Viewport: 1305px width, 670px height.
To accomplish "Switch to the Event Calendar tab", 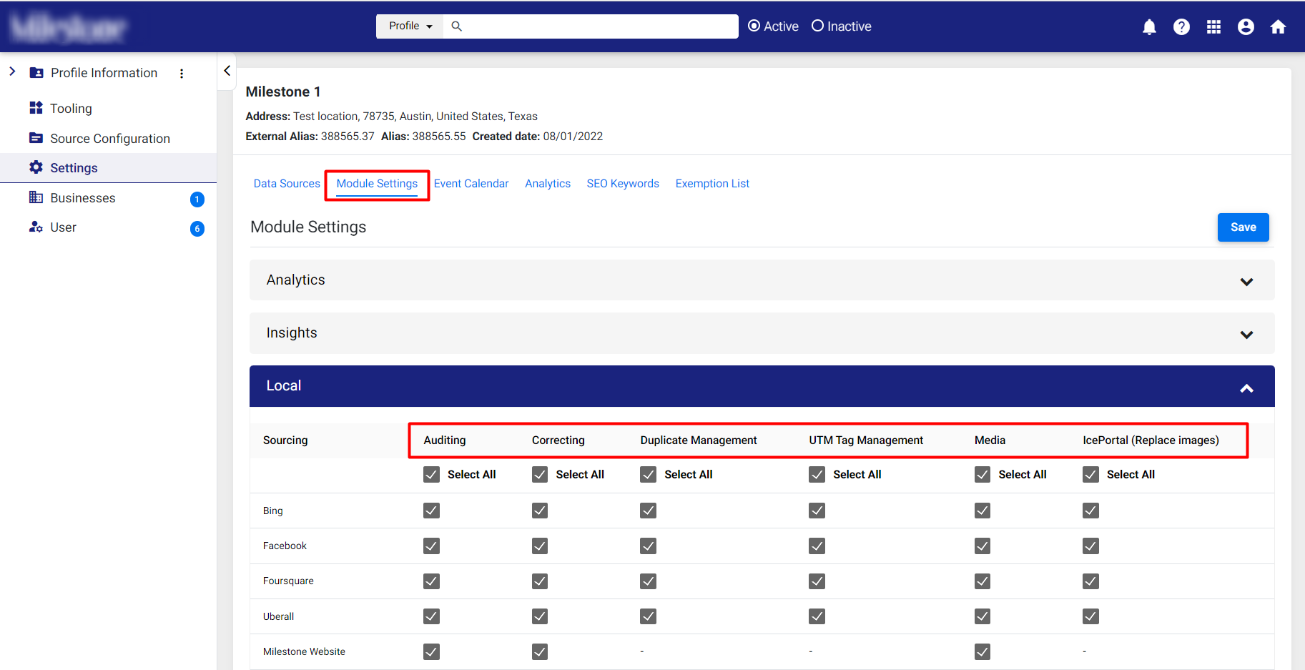I will pyautogui.click(x=471, y=184).
